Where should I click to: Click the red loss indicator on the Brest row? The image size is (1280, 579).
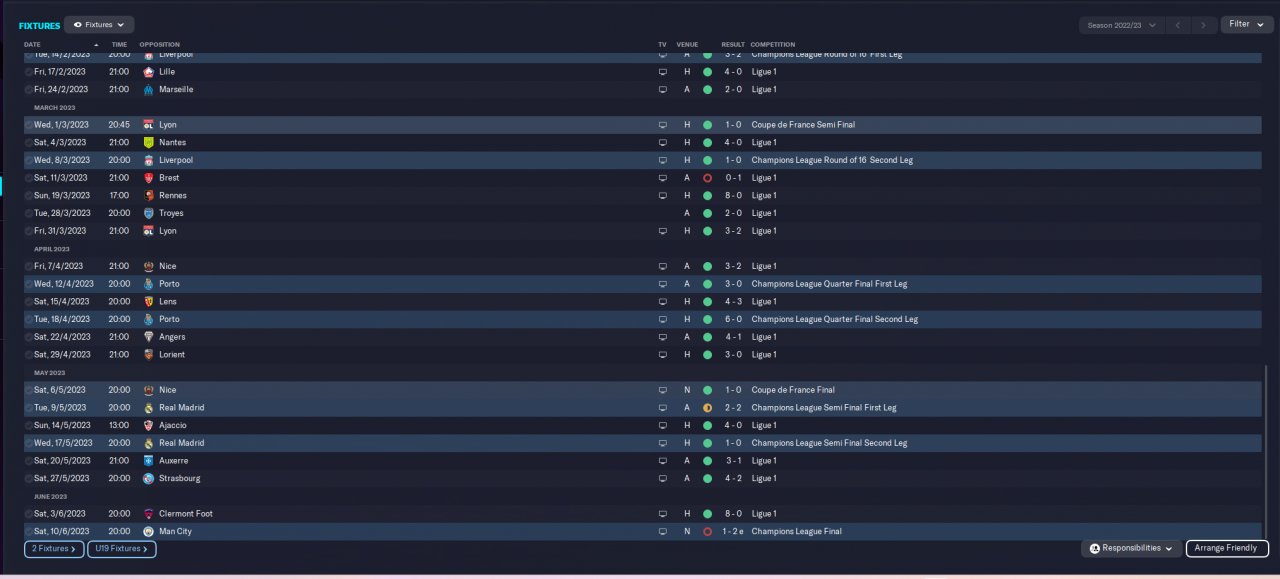click(x=707, y=178)
